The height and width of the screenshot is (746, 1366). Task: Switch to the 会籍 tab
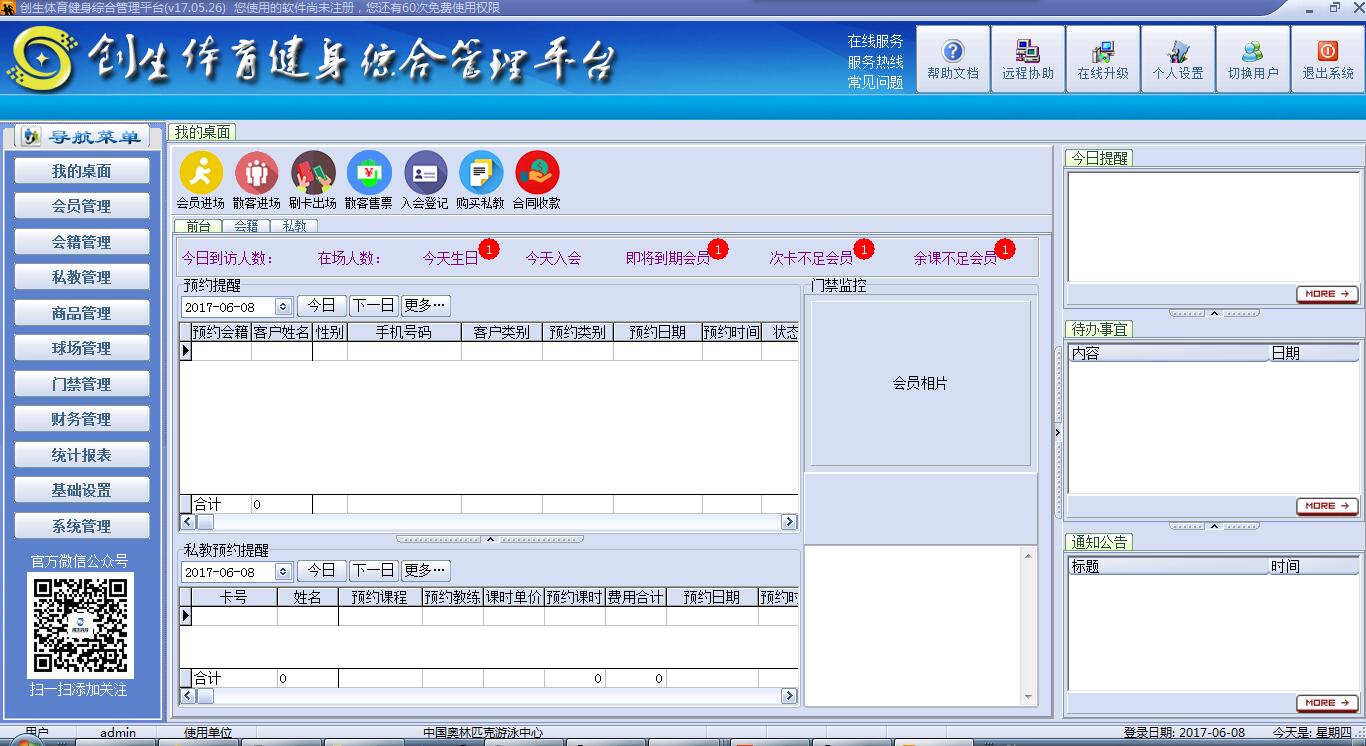click(246, 226)
